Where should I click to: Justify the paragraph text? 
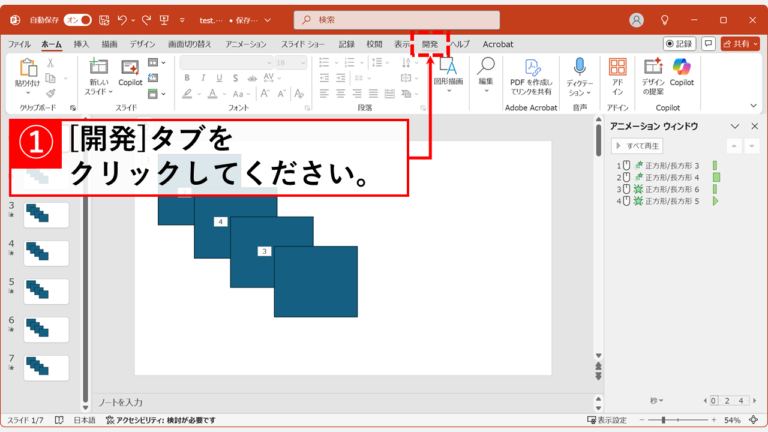coord(373,94)
